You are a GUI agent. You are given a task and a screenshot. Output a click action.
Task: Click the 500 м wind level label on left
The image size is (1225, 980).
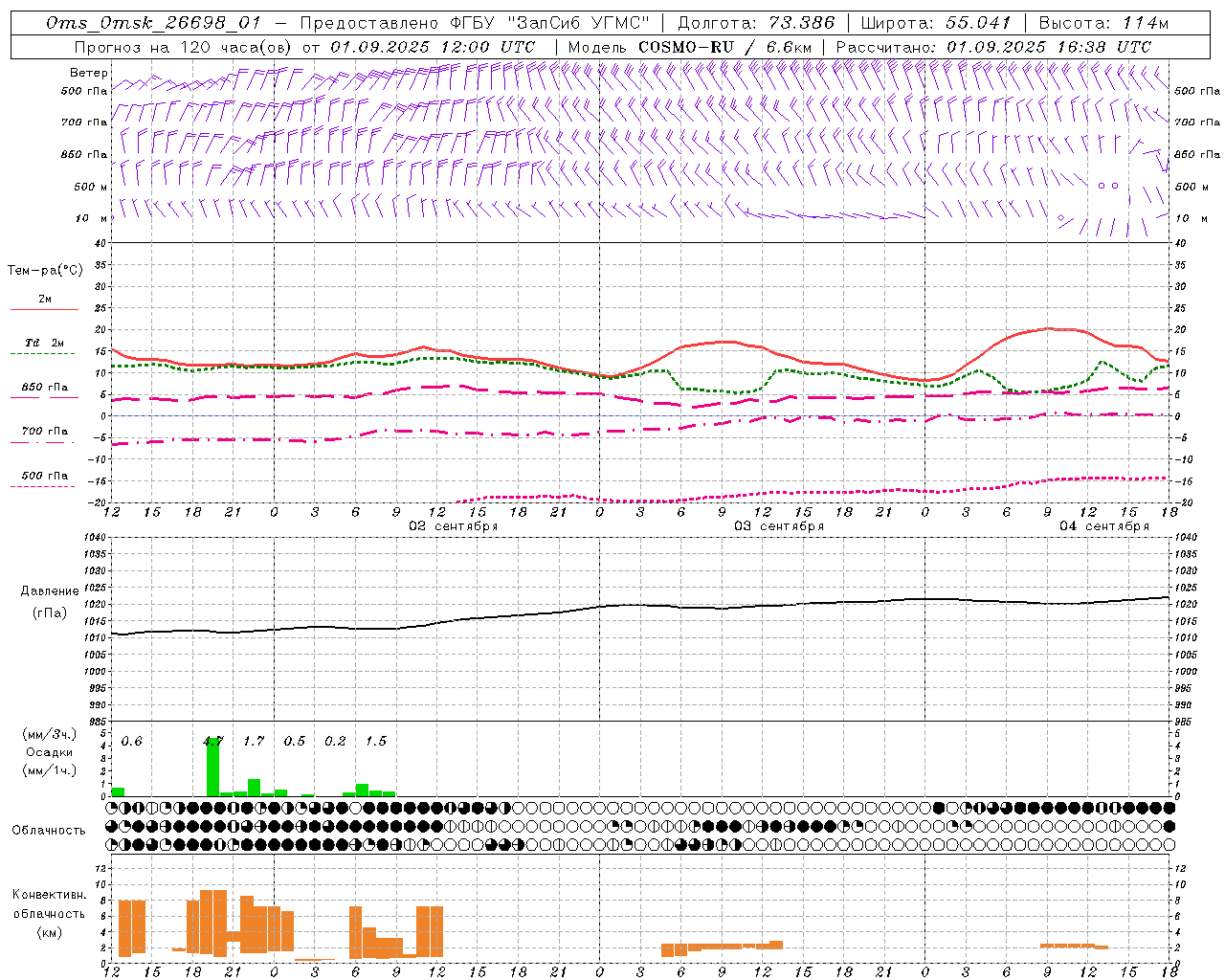[x=92, y=187]
